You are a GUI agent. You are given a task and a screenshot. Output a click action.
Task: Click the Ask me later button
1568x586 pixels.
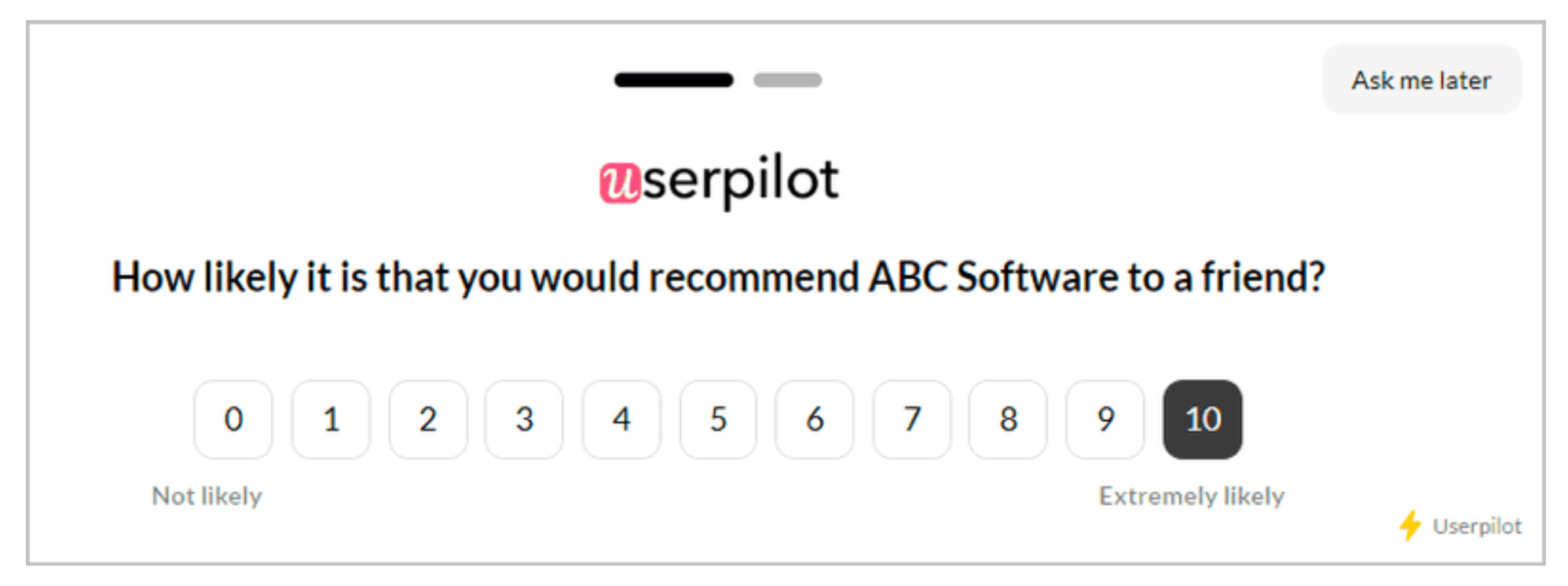[1421, 80]
